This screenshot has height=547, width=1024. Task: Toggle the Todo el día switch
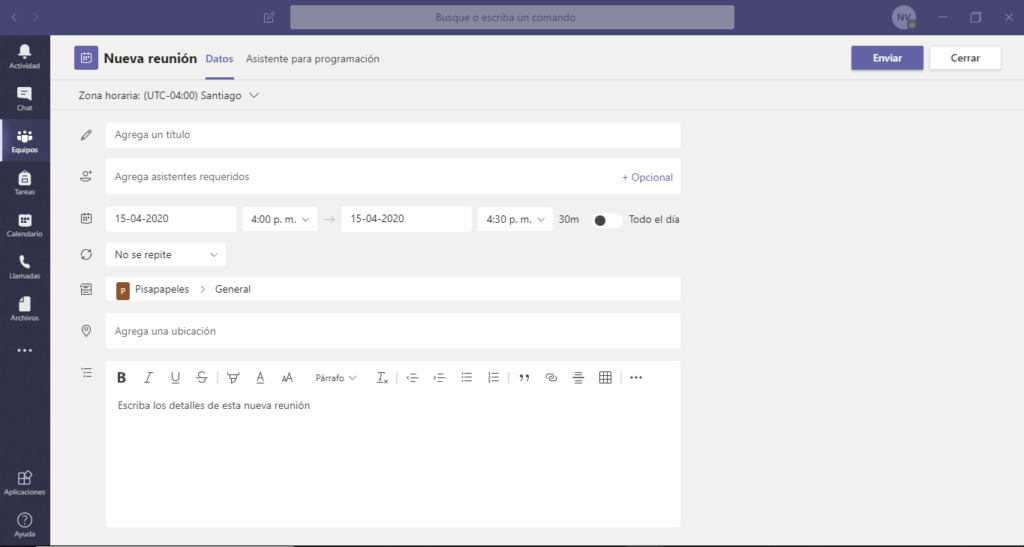(x=607, y=220)
